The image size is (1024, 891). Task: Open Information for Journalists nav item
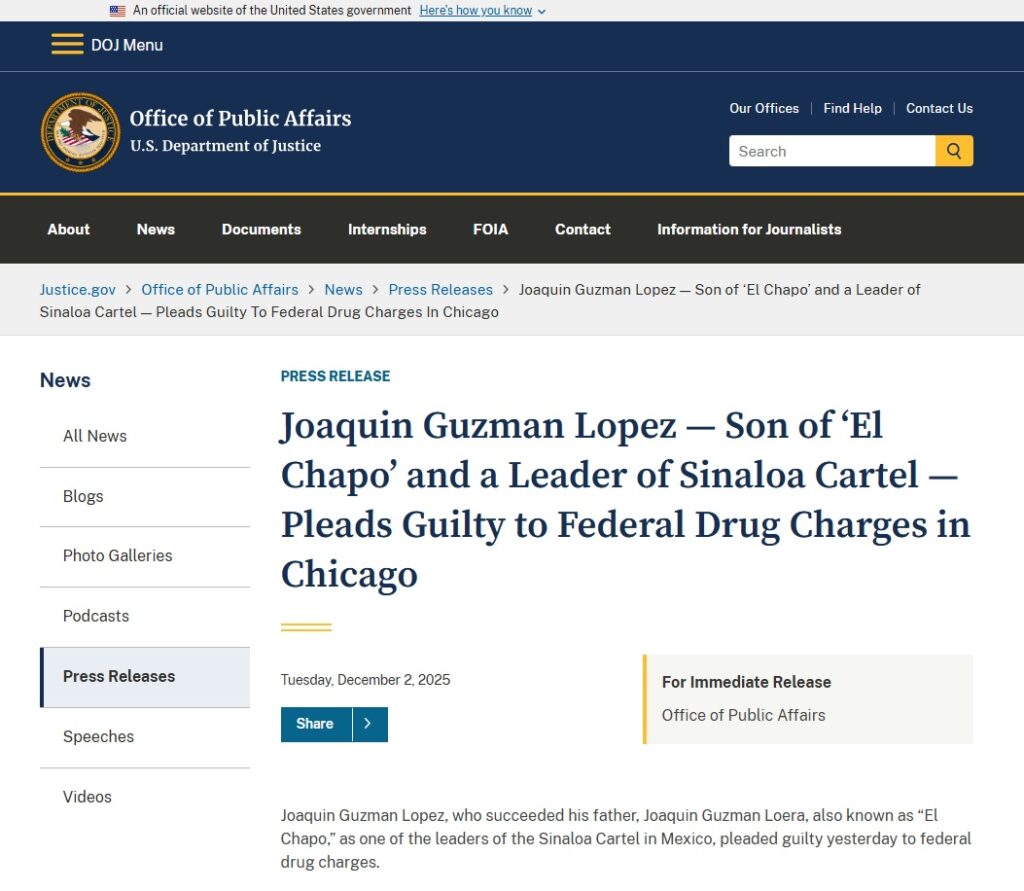point(749,229)
